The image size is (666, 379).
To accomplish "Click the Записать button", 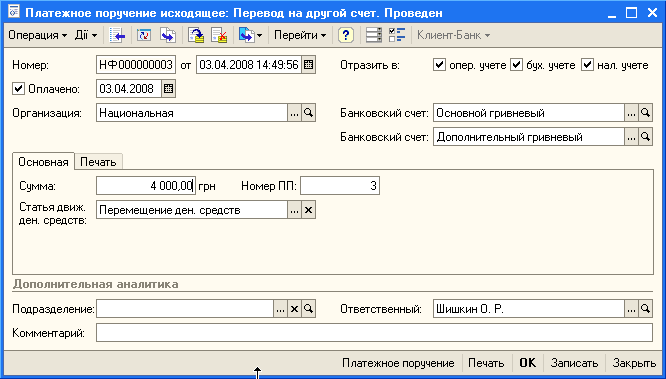I will [574, 363].
